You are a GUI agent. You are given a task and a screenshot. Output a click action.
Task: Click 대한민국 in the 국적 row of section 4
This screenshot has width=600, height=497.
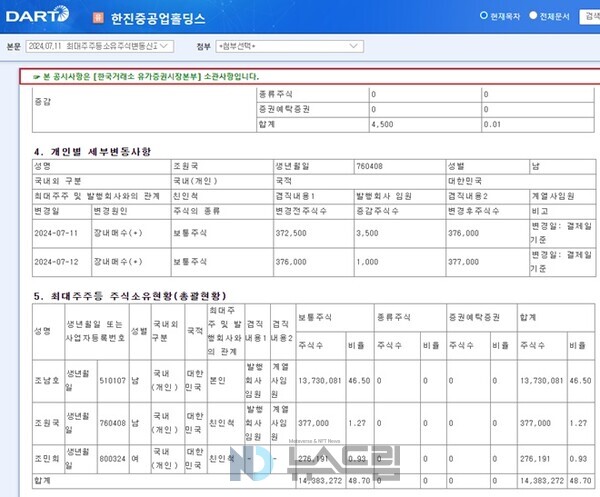pos(465,181)
